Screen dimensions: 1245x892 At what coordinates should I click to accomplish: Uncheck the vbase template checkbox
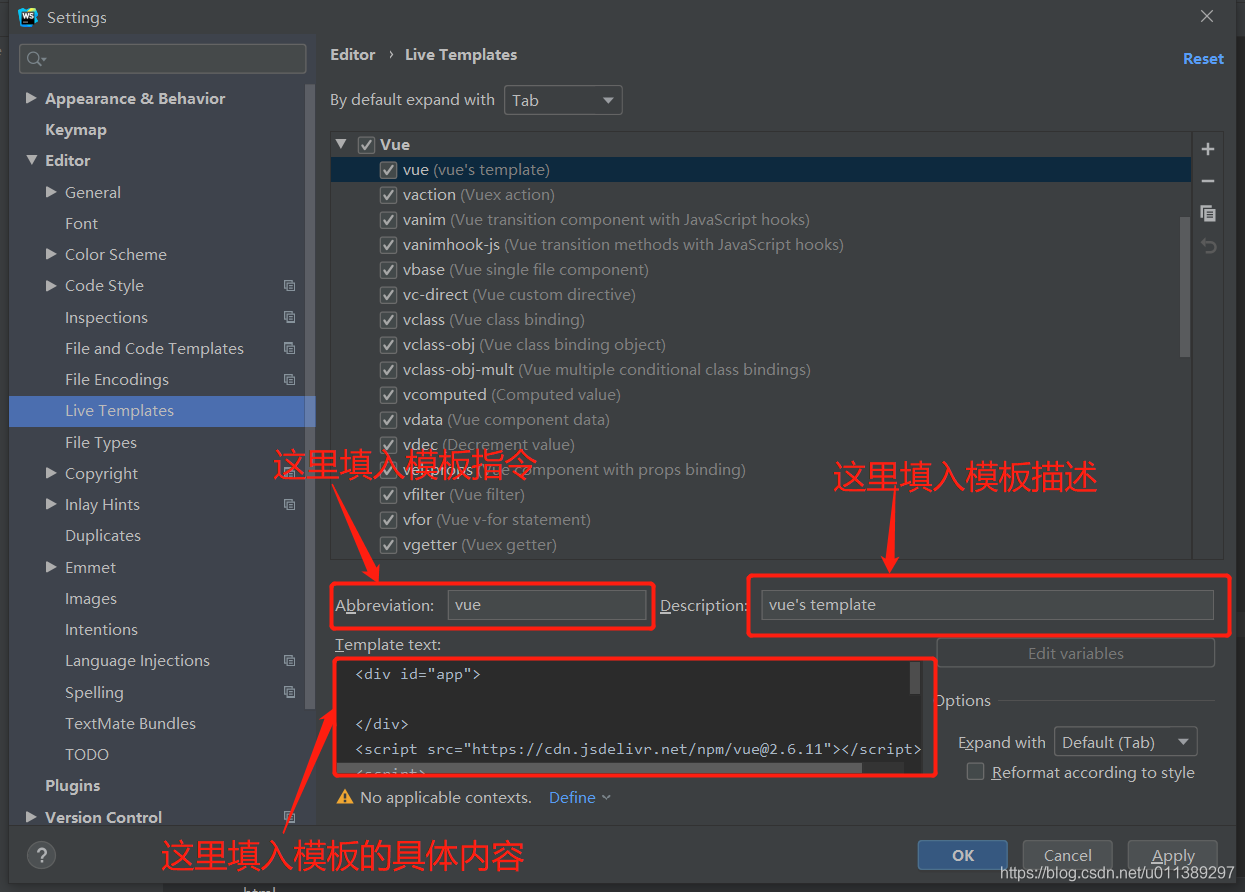click(x=388, y=270)
